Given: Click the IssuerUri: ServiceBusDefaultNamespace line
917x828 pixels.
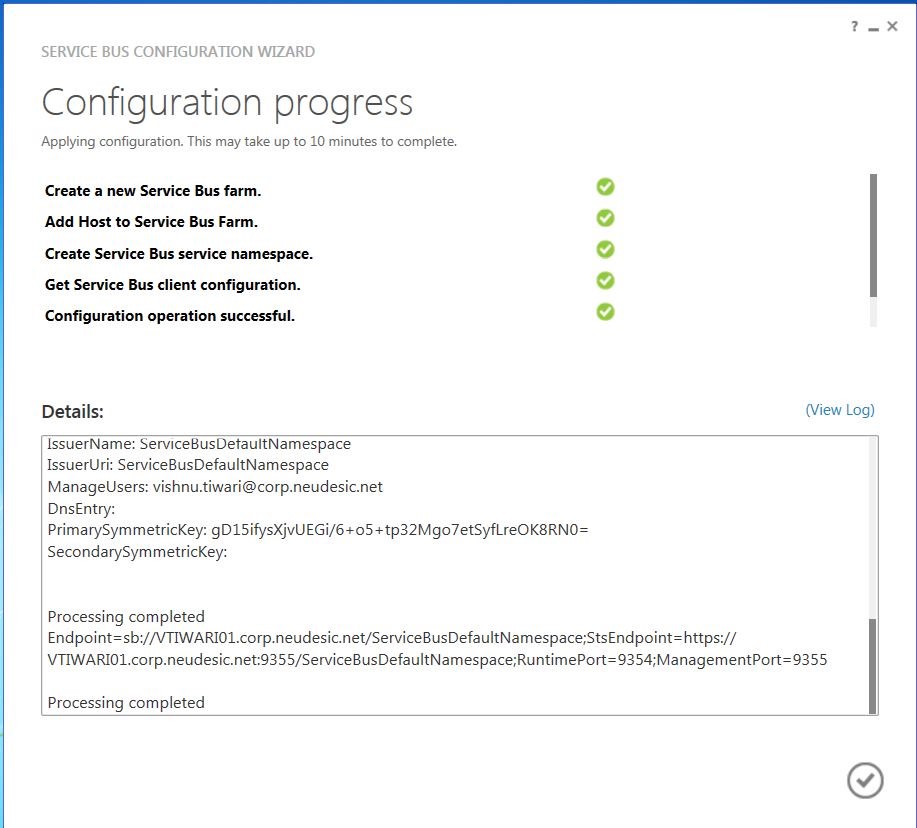Looking at the screenshot, I should pyautogui.click(x=188, y=465).
